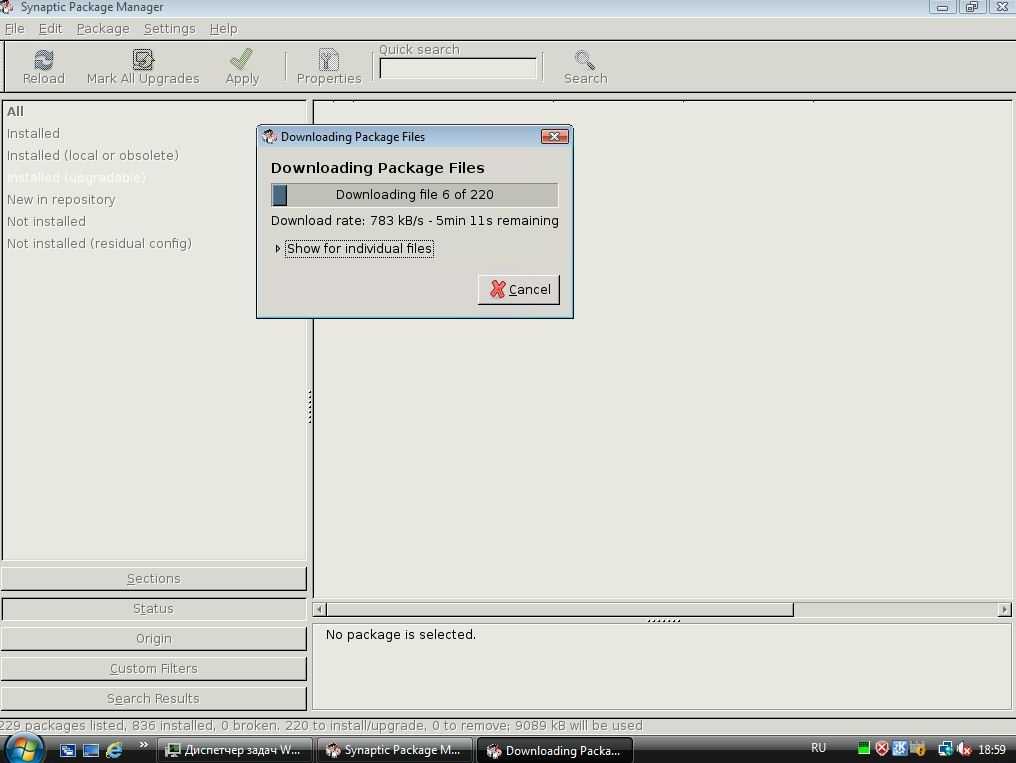
Task: Click Mark All Upgrades icon
Action: point(143,61)
